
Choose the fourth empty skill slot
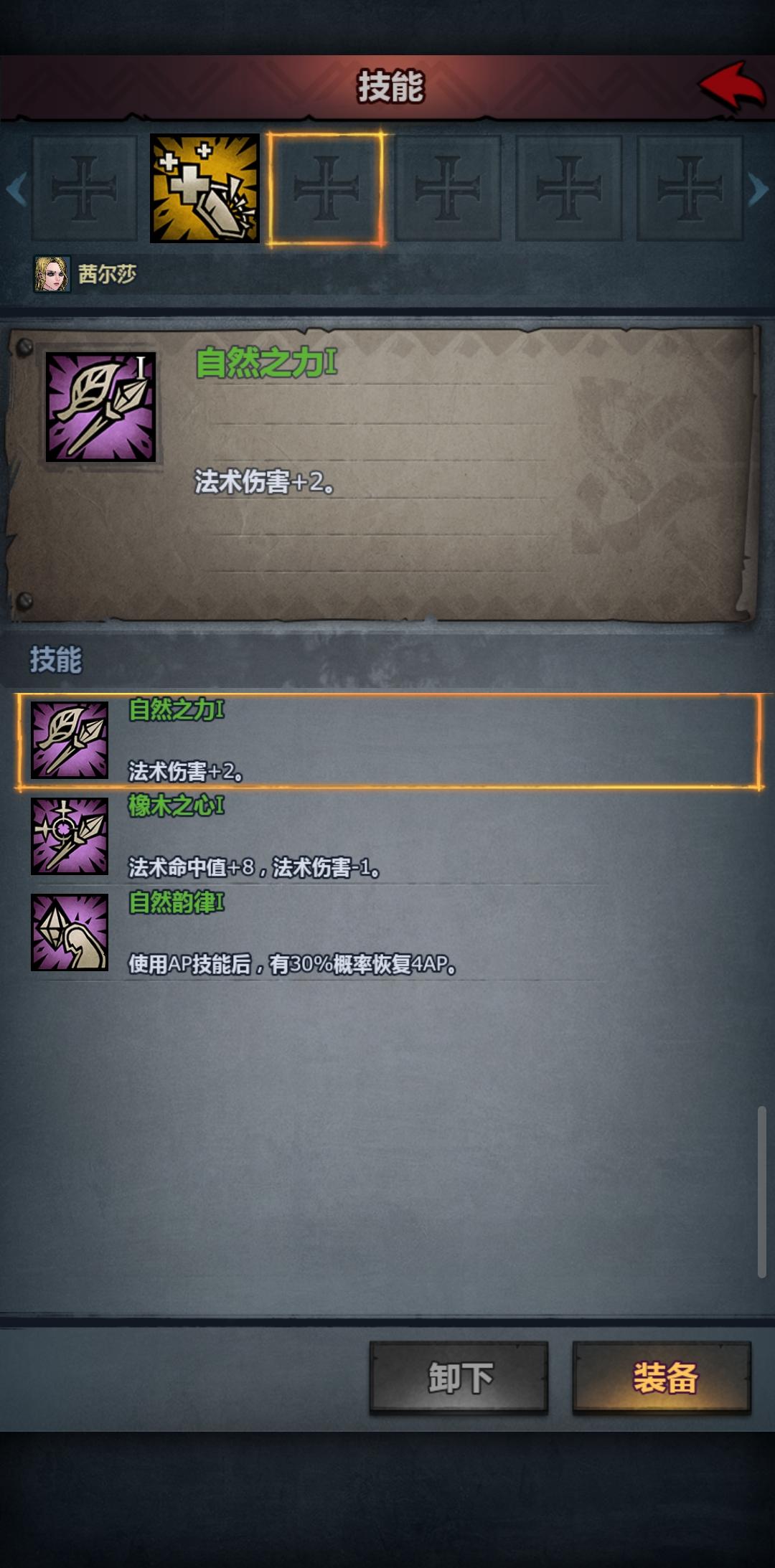tap(448, 188)
